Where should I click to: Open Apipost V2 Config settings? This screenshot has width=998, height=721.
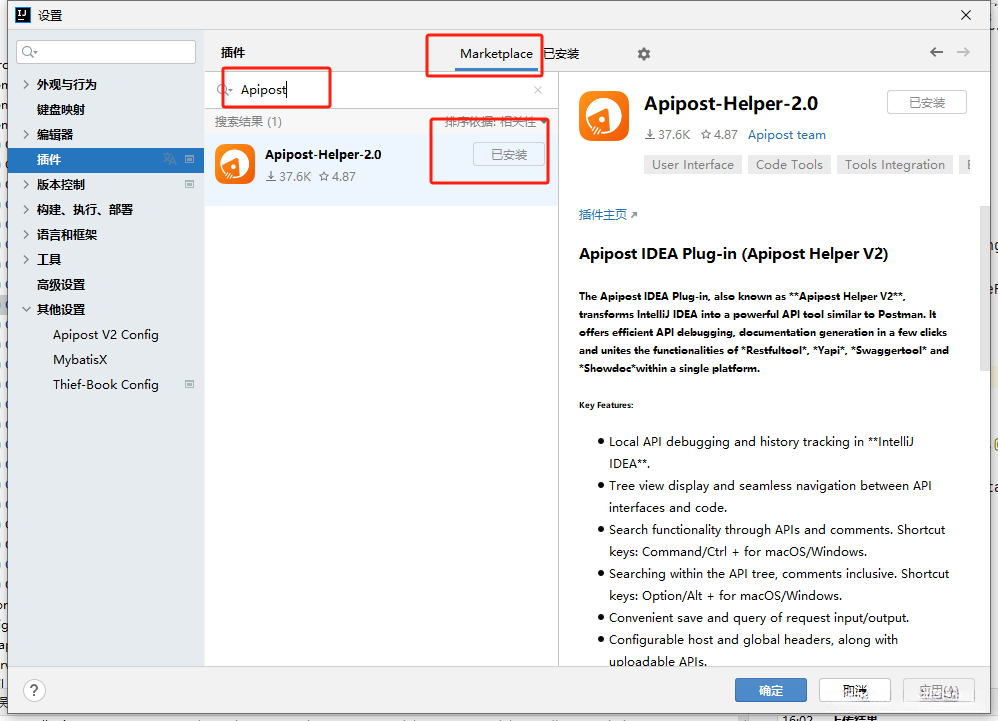(x=106, y=335)
